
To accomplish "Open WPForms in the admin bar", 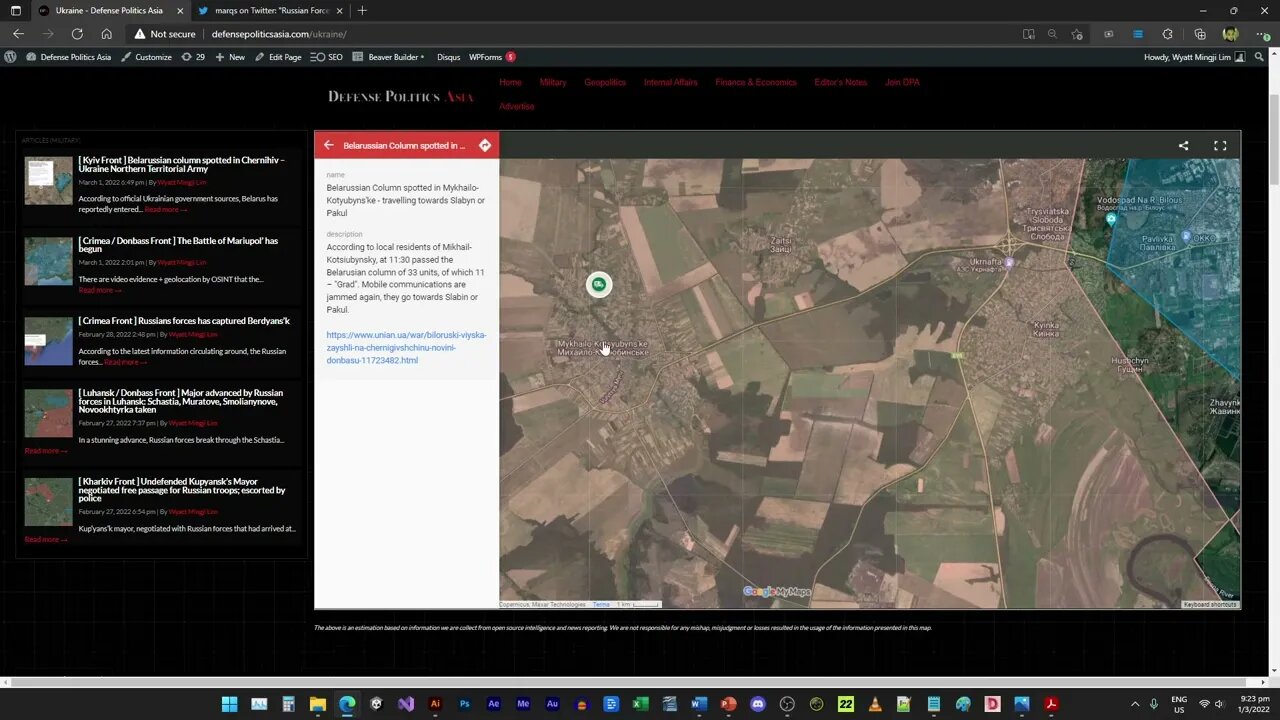I will (492, 57).
